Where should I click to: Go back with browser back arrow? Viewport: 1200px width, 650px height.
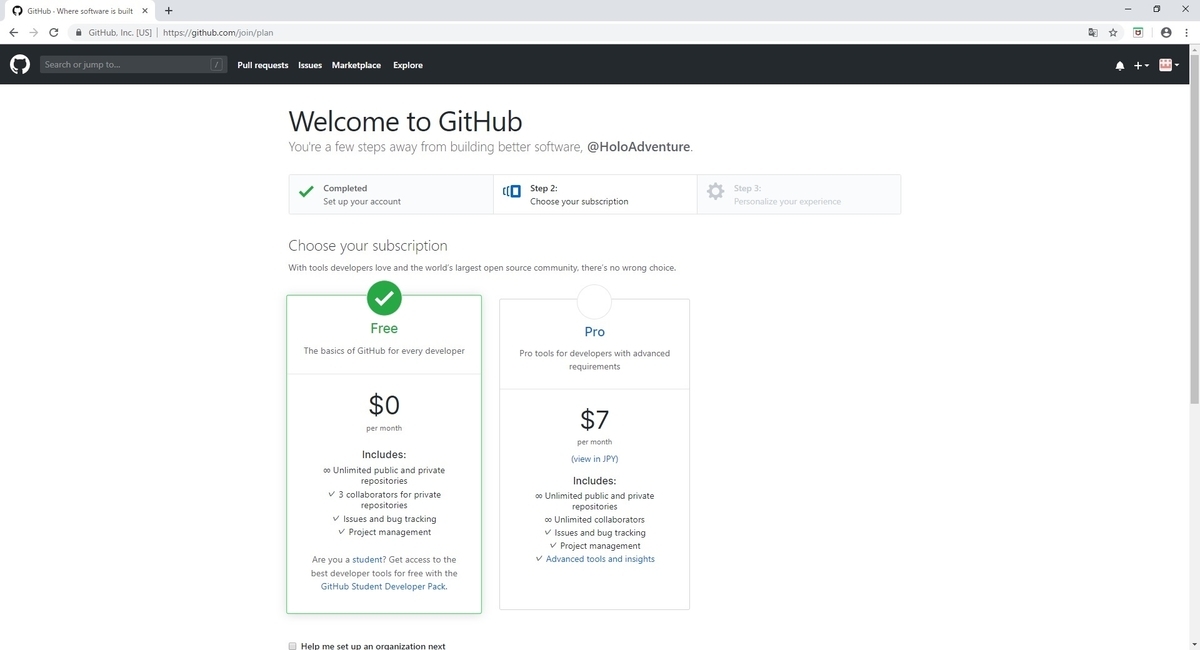click(13, 32)
